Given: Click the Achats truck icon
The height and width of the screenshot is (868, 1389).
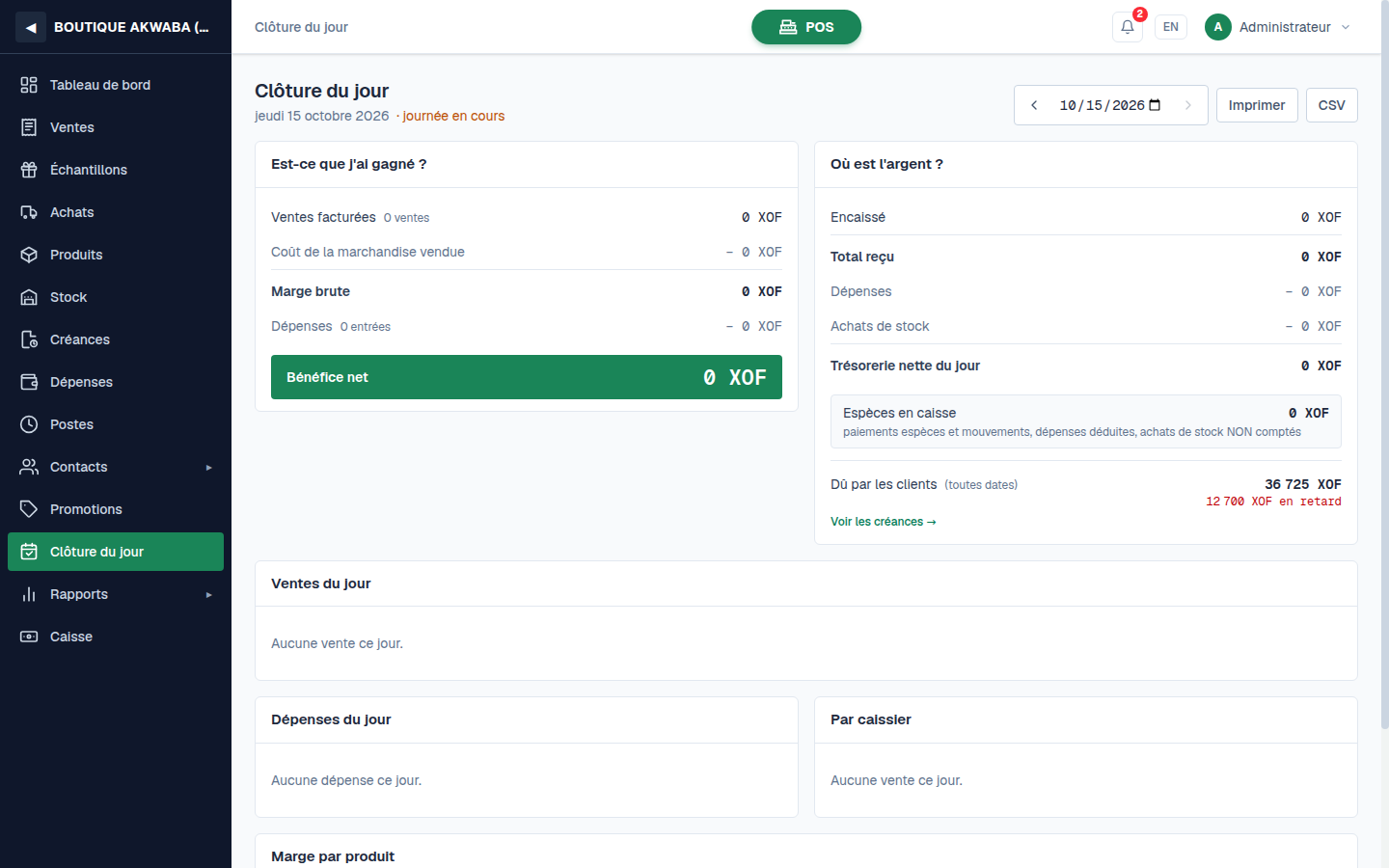Looking at the screenshot, I should pos(29,212).
